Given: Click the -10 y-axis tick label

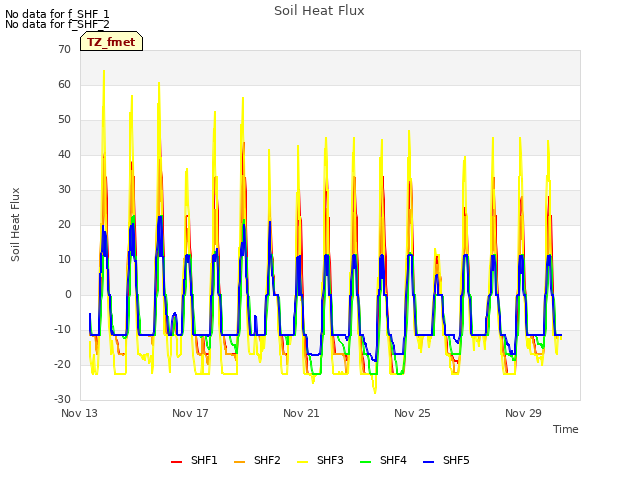Looking at the screenshot, I should click(x=62, y=329).
